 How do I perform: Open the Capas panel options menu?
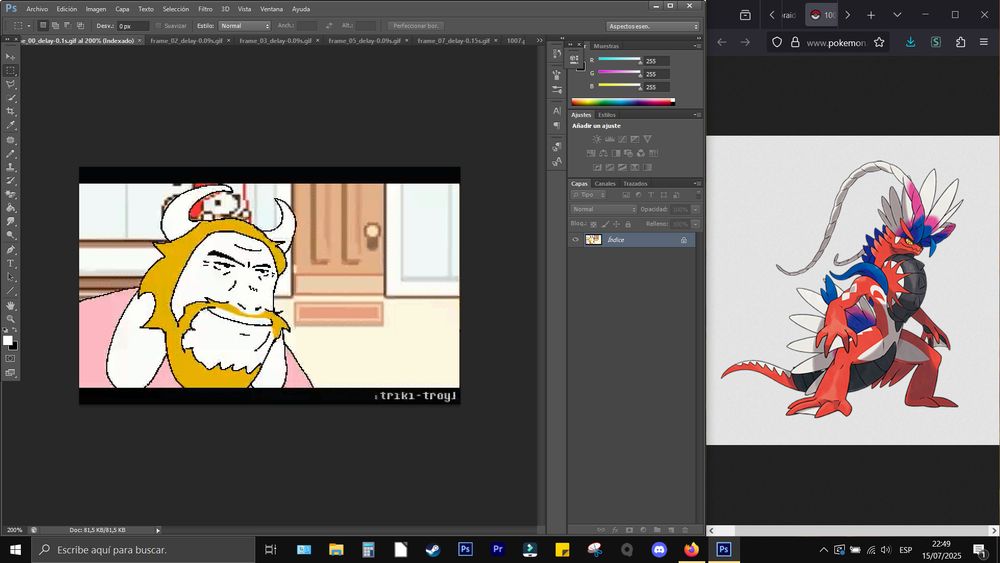697,184
